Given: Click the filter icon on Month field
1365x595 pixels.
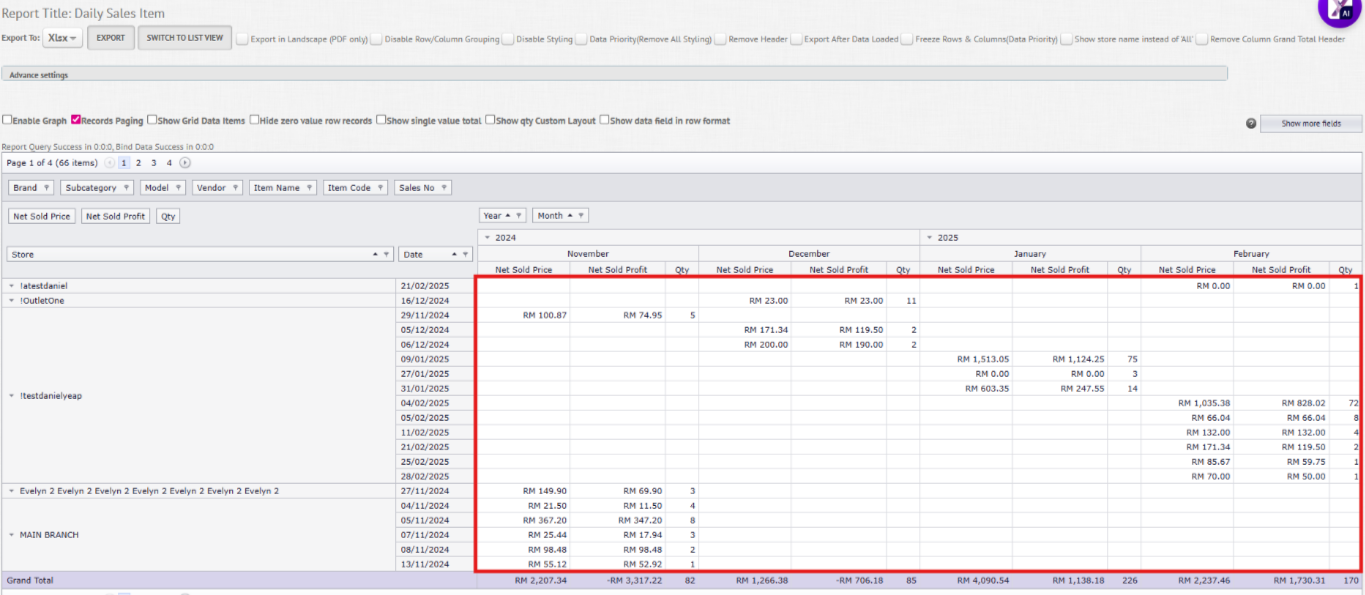Looking at the screenshot, I should (x=580, y=216).
